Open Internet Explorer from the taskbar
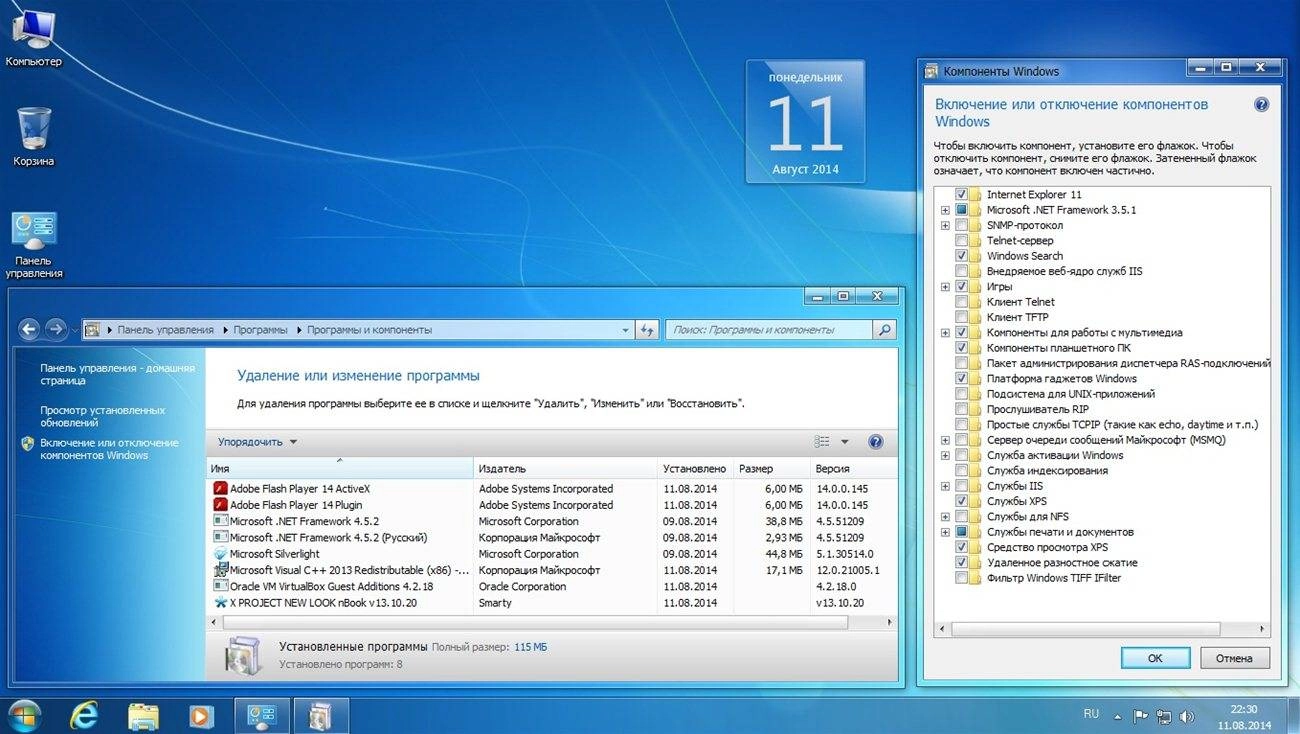 pyautogui.click(x=83, y=716)
